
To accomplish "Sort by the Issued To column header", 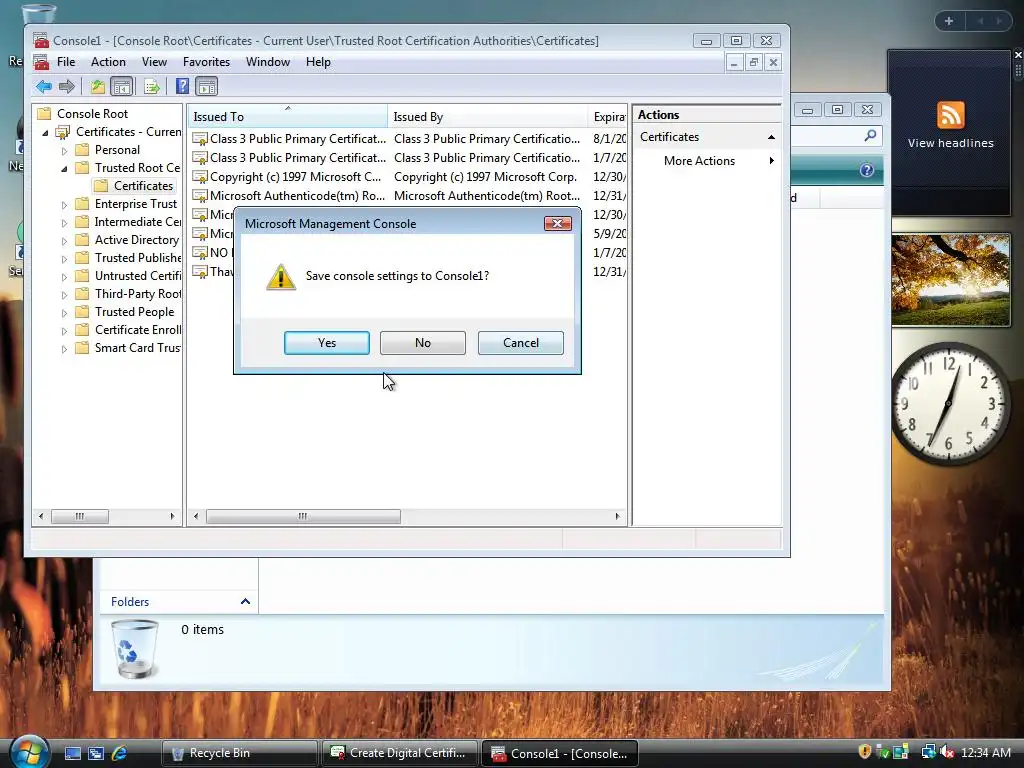I will pyautogui.click(x=287, y=117).
